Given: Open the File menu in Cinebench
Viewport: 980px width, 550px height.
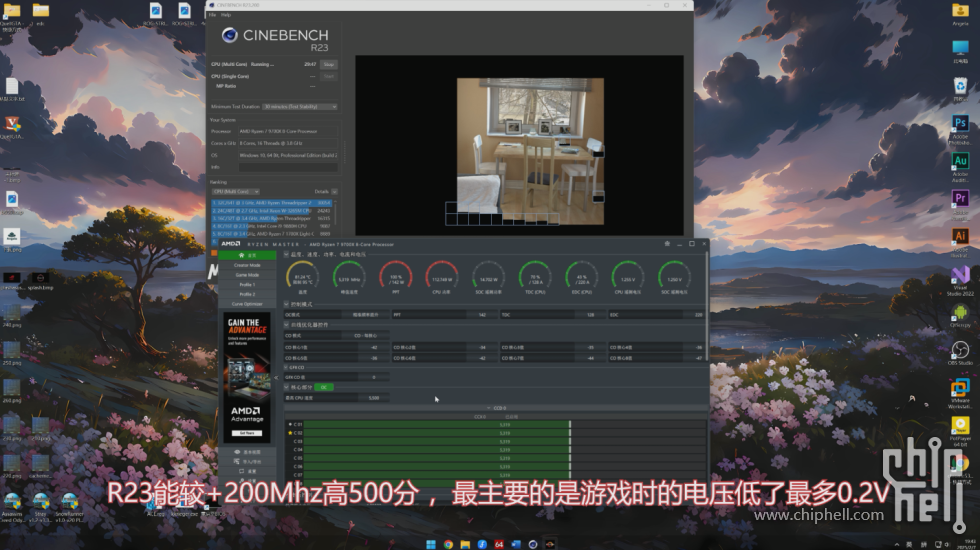Looking at the screenshot, I should pyautogui.click(x=212, y=14).
